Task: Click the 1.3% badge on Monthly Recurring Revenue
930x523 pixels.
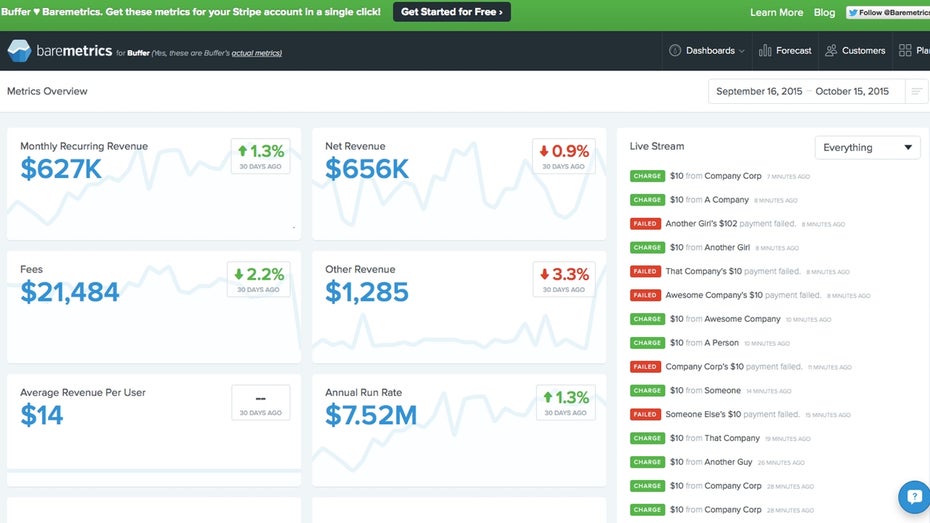Action: point(260,156)
